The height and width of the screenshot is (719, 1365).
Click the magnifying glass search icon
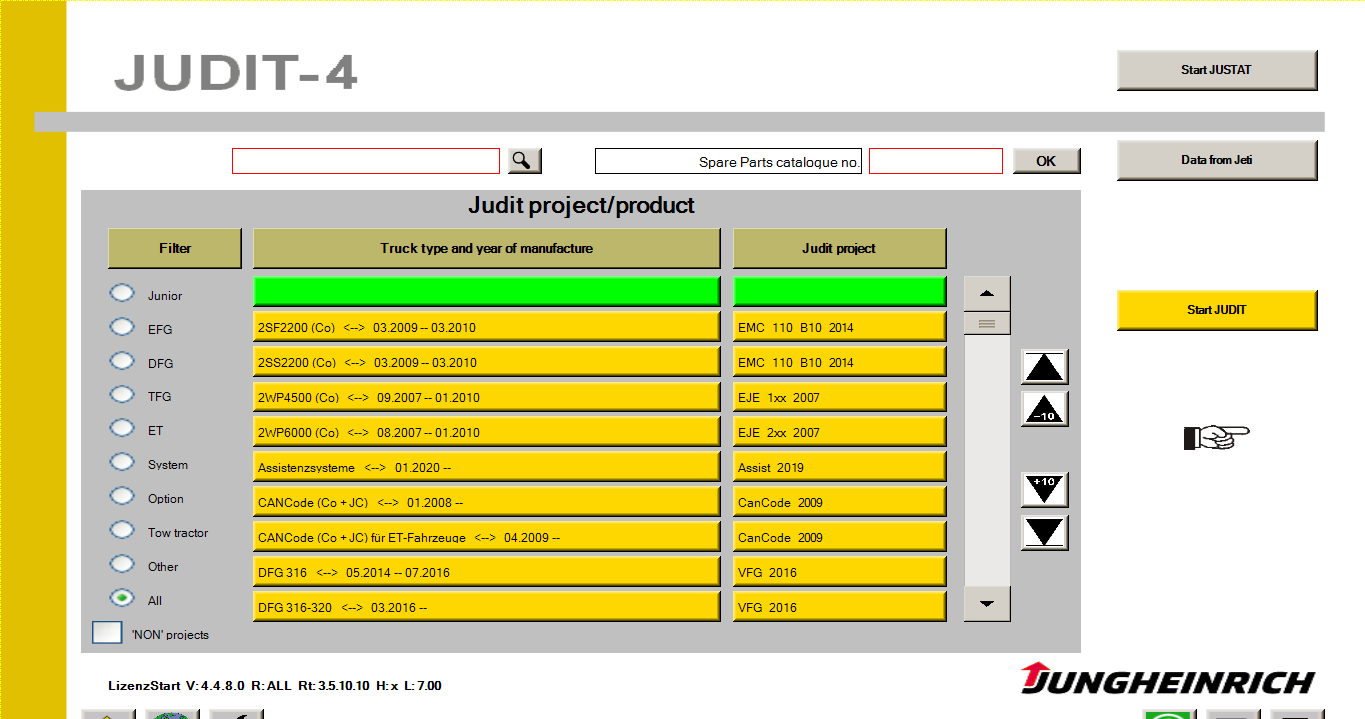(524, 160)
